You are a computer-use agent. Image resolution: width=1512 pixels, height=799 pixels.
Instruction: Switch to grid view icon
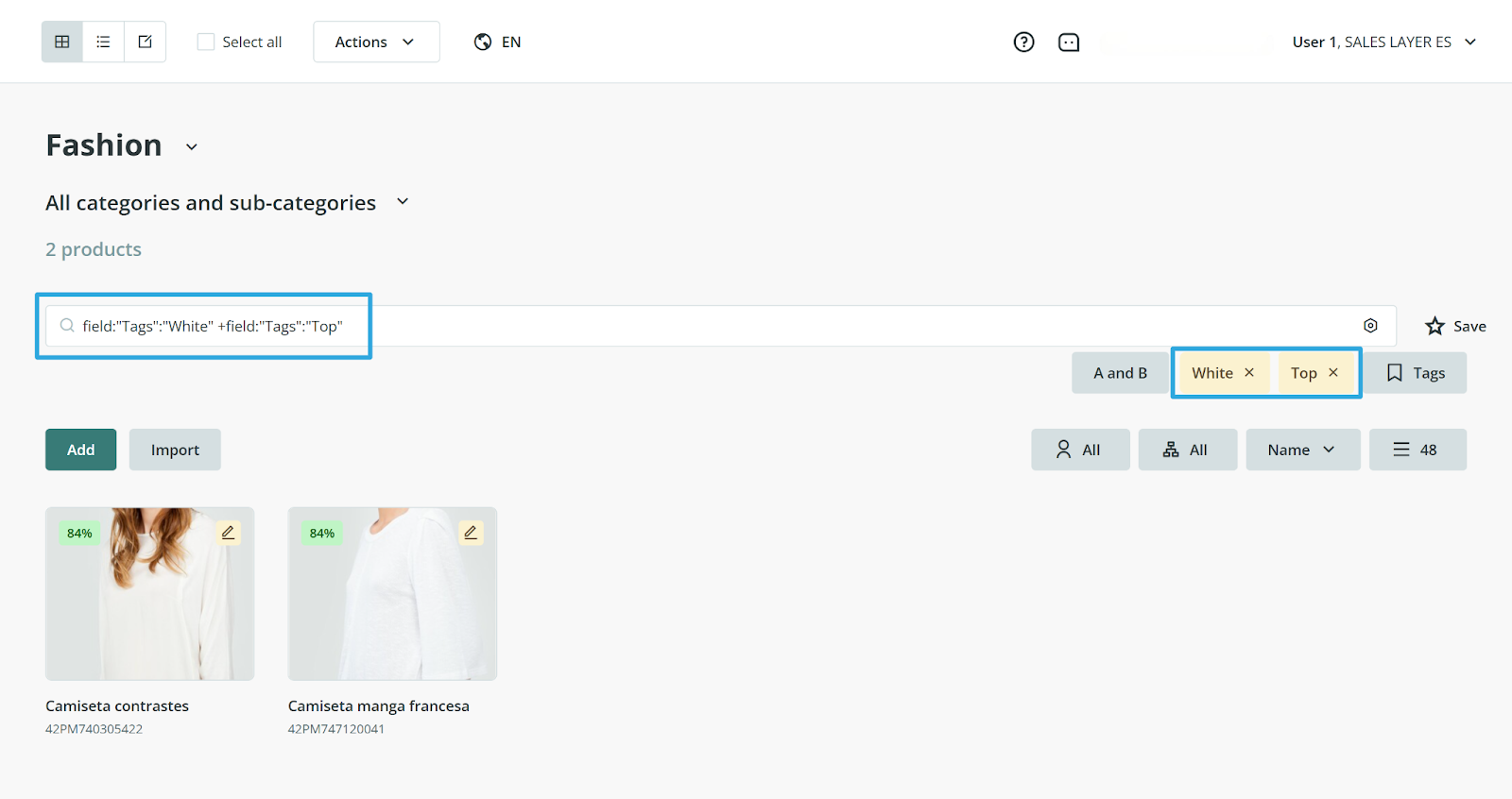point(62,42)
